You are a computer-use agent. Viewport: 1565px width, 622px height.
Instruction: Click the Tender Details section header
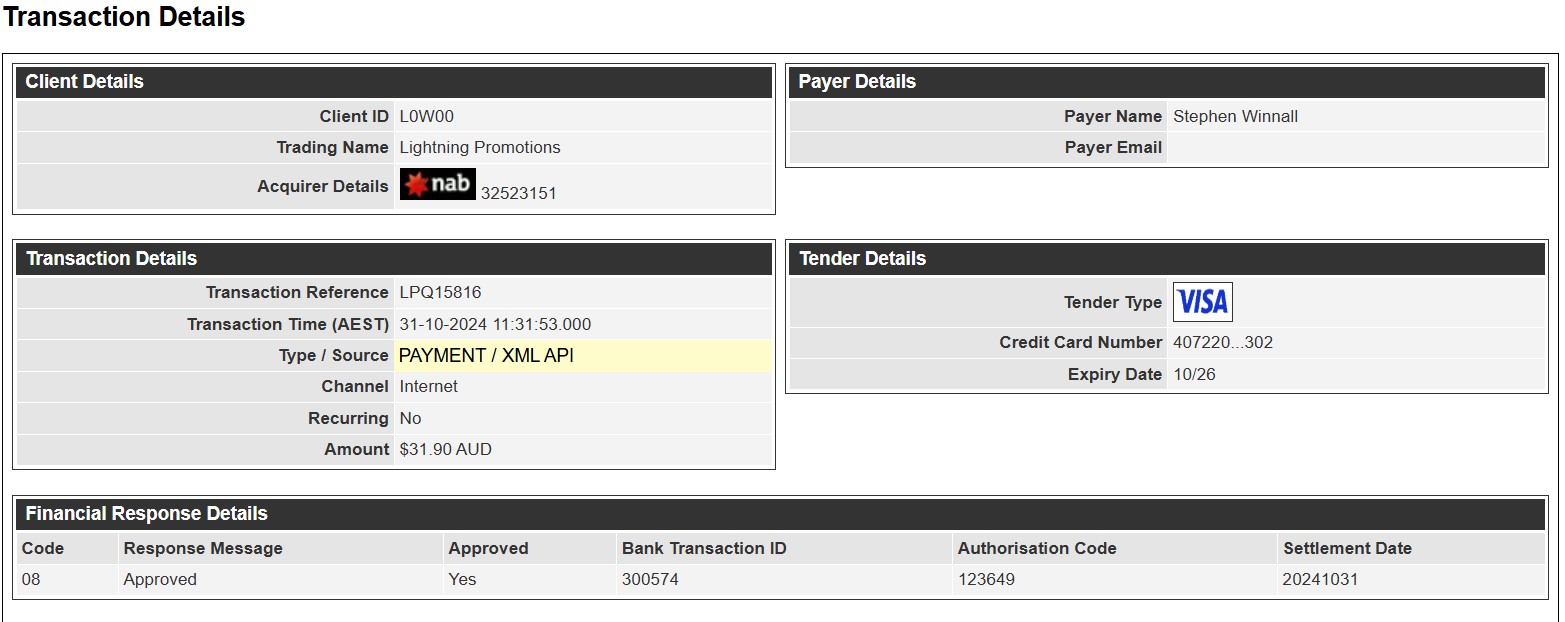pyautogui.click(x=1167, y=258)
